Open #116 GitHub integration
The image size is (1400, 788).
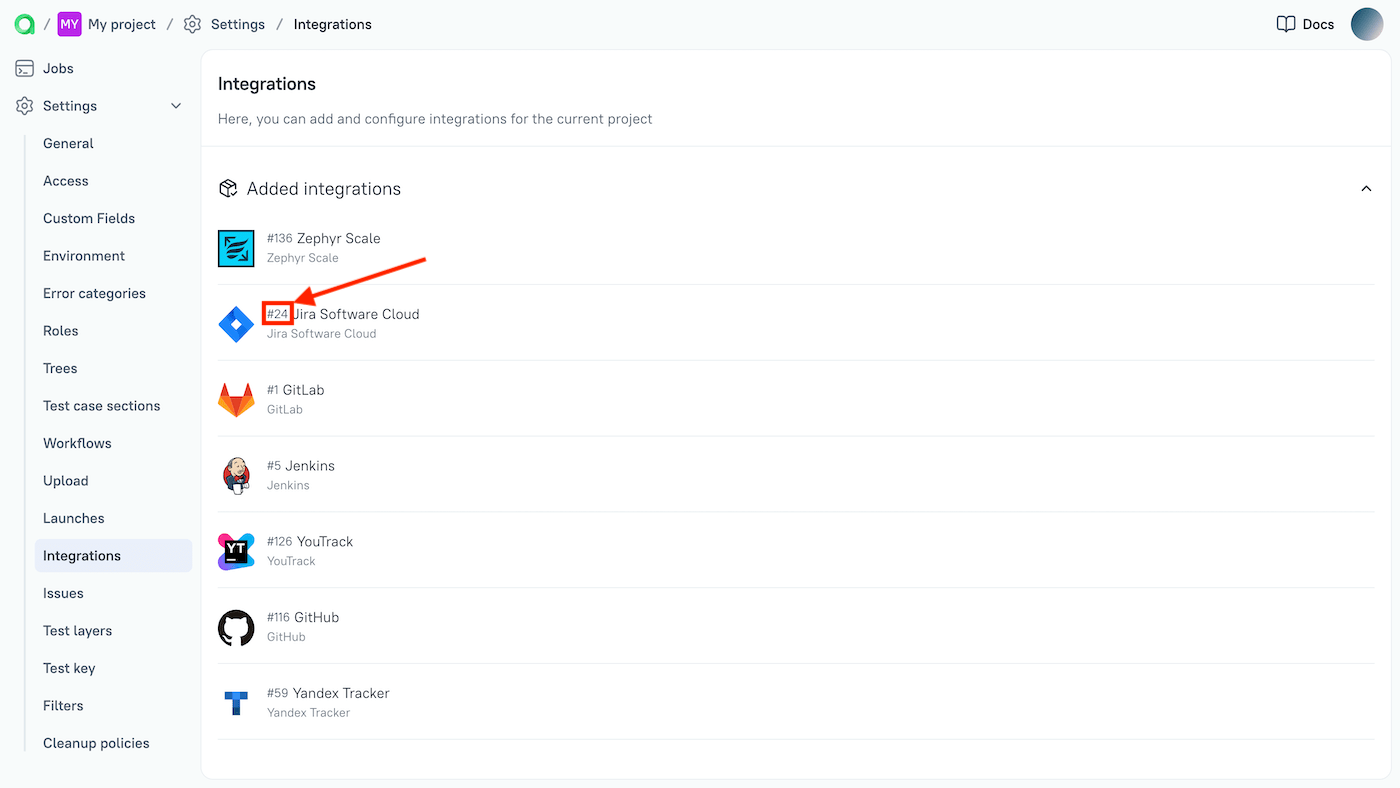click(x=796, y=627)
